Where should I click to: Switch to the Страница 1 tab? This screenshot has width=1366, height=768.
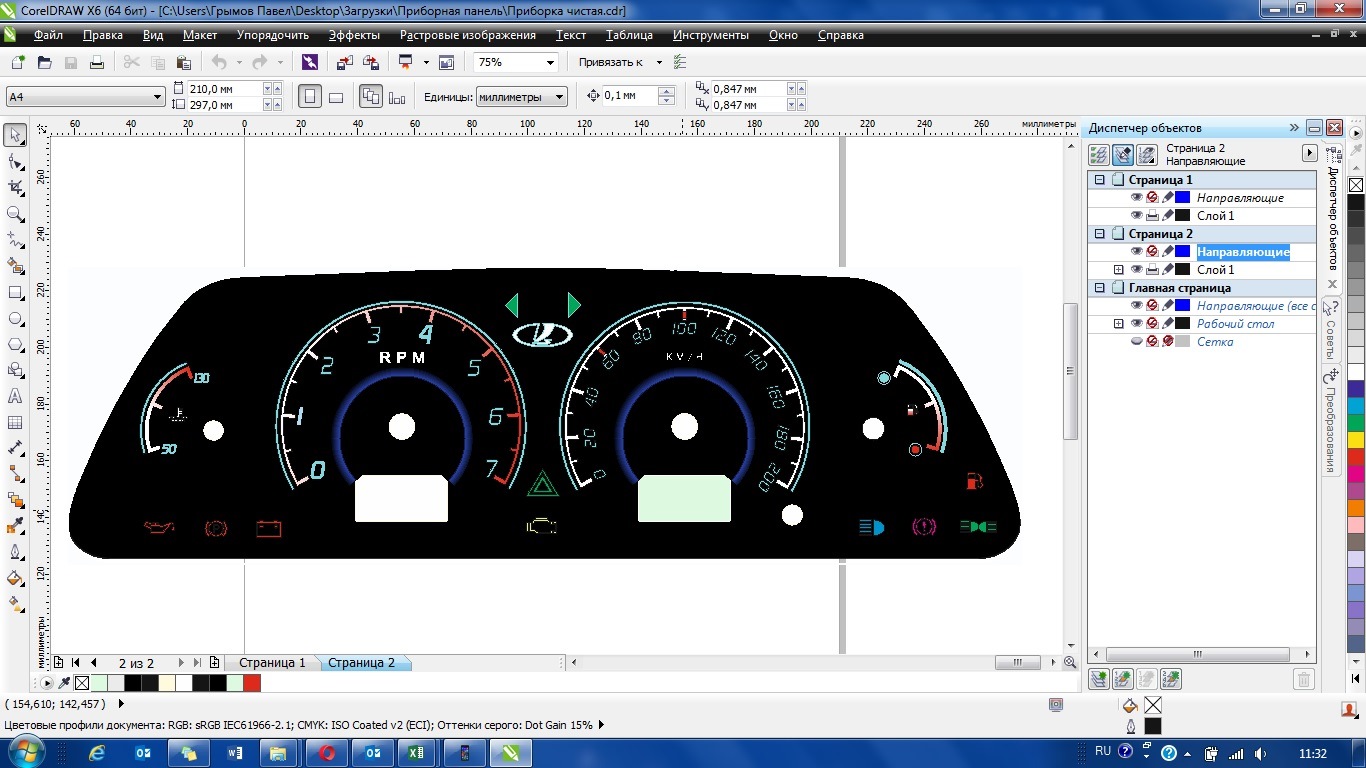point(272,663)
